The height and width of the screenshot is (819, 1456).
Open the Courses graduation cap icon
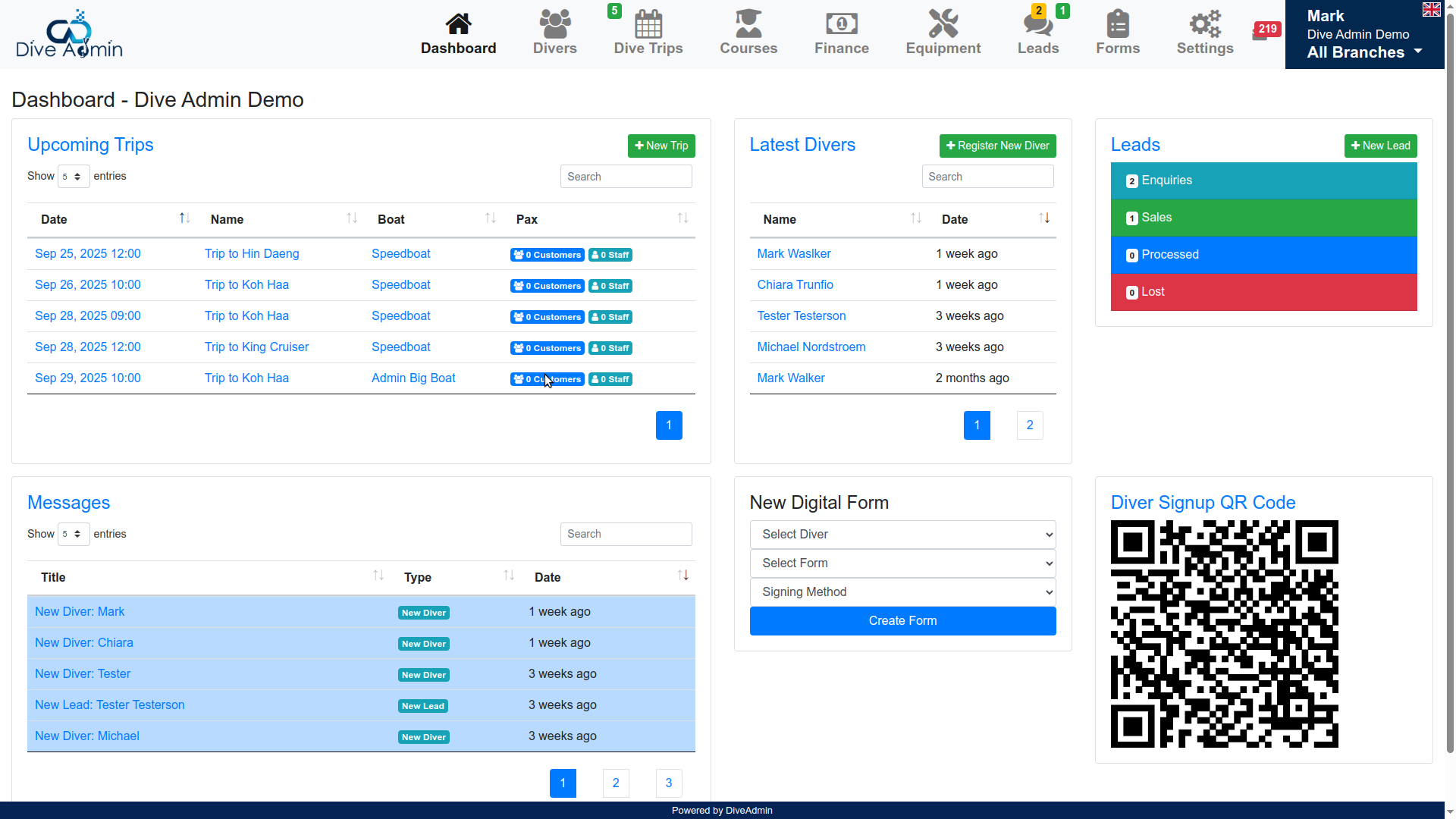coord(748,24)
